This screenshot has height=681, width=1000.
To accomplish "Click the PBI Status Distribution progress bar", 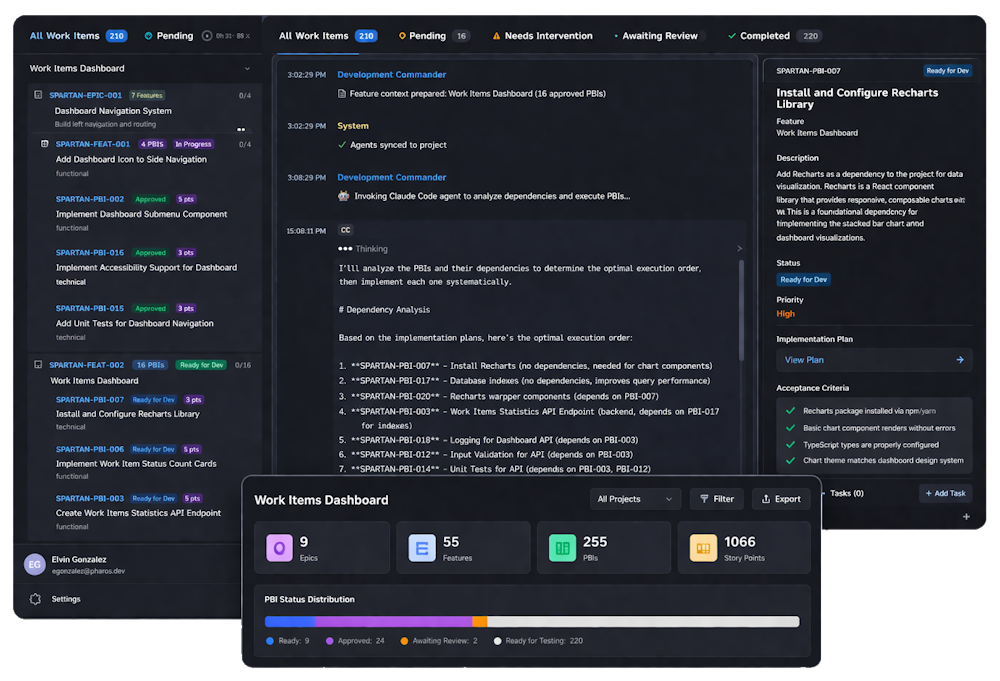I will [x=531, y=621].
